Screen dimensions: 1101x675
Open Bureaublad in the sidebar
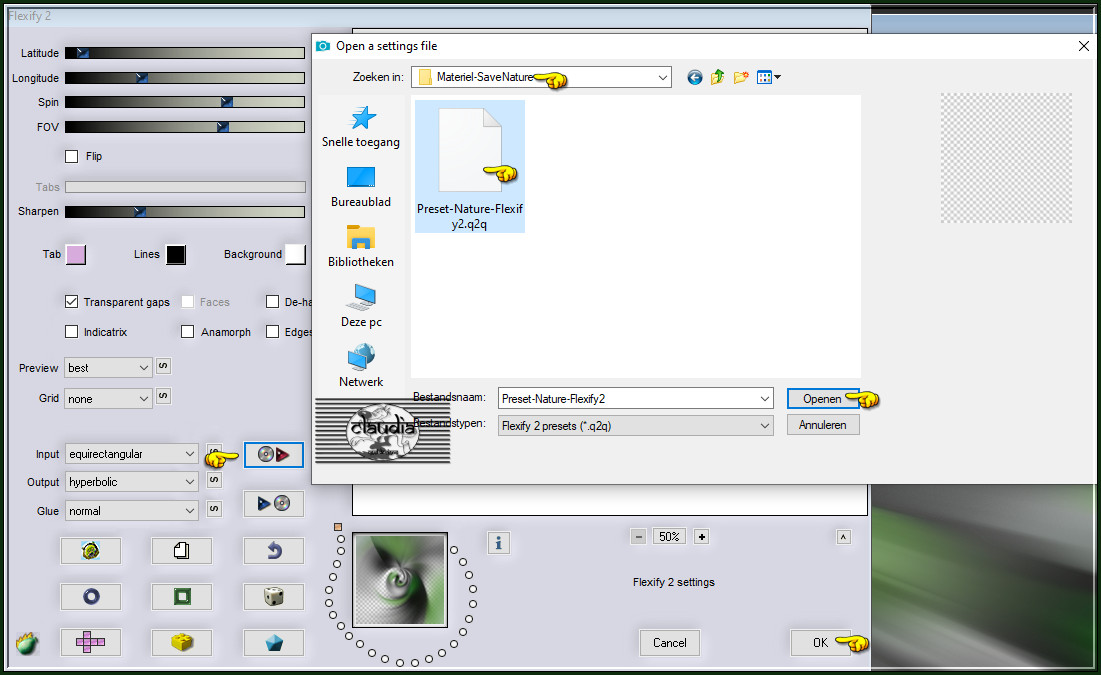(361, 187)
